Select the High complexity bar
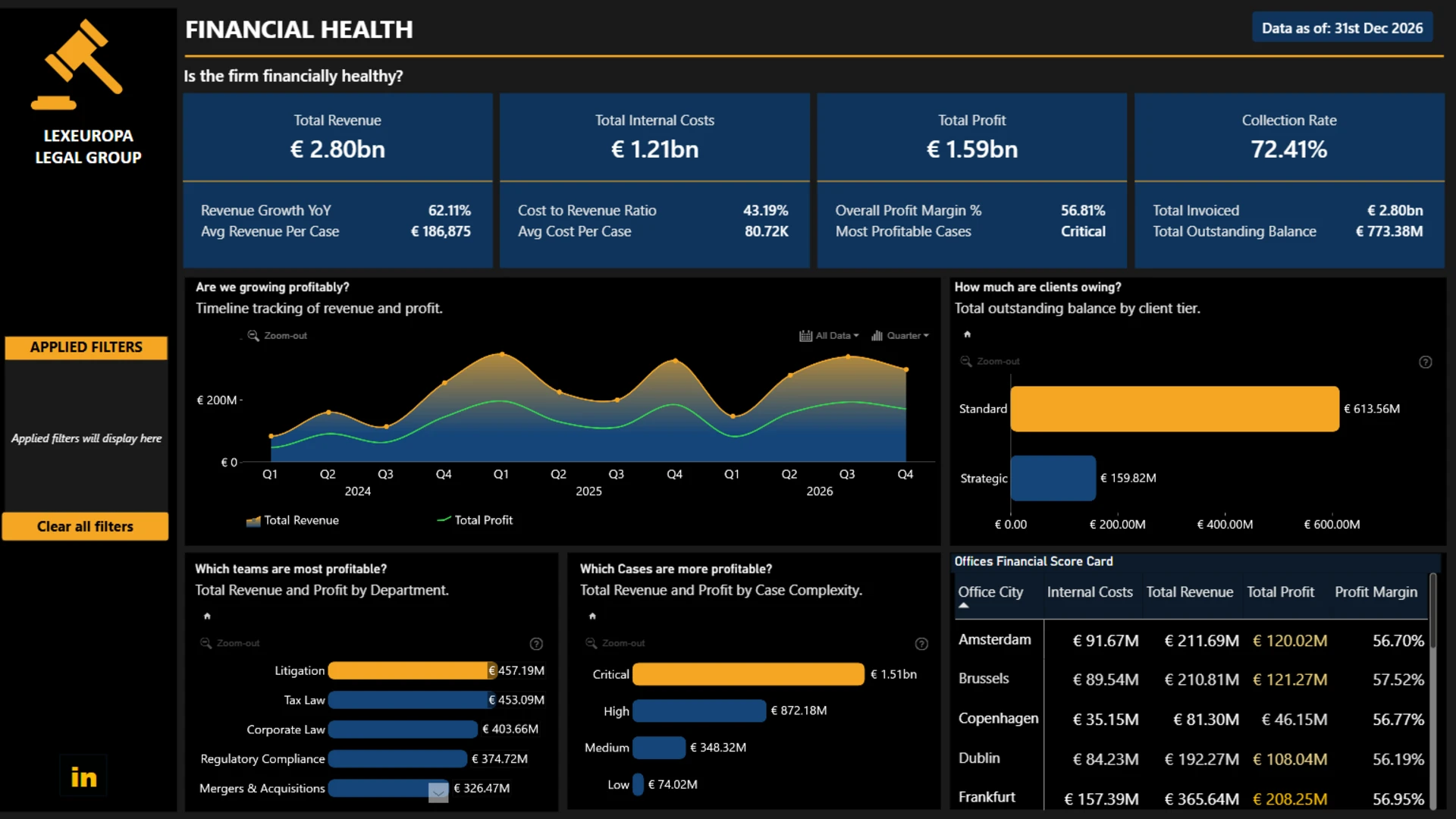 pos(699,711)
